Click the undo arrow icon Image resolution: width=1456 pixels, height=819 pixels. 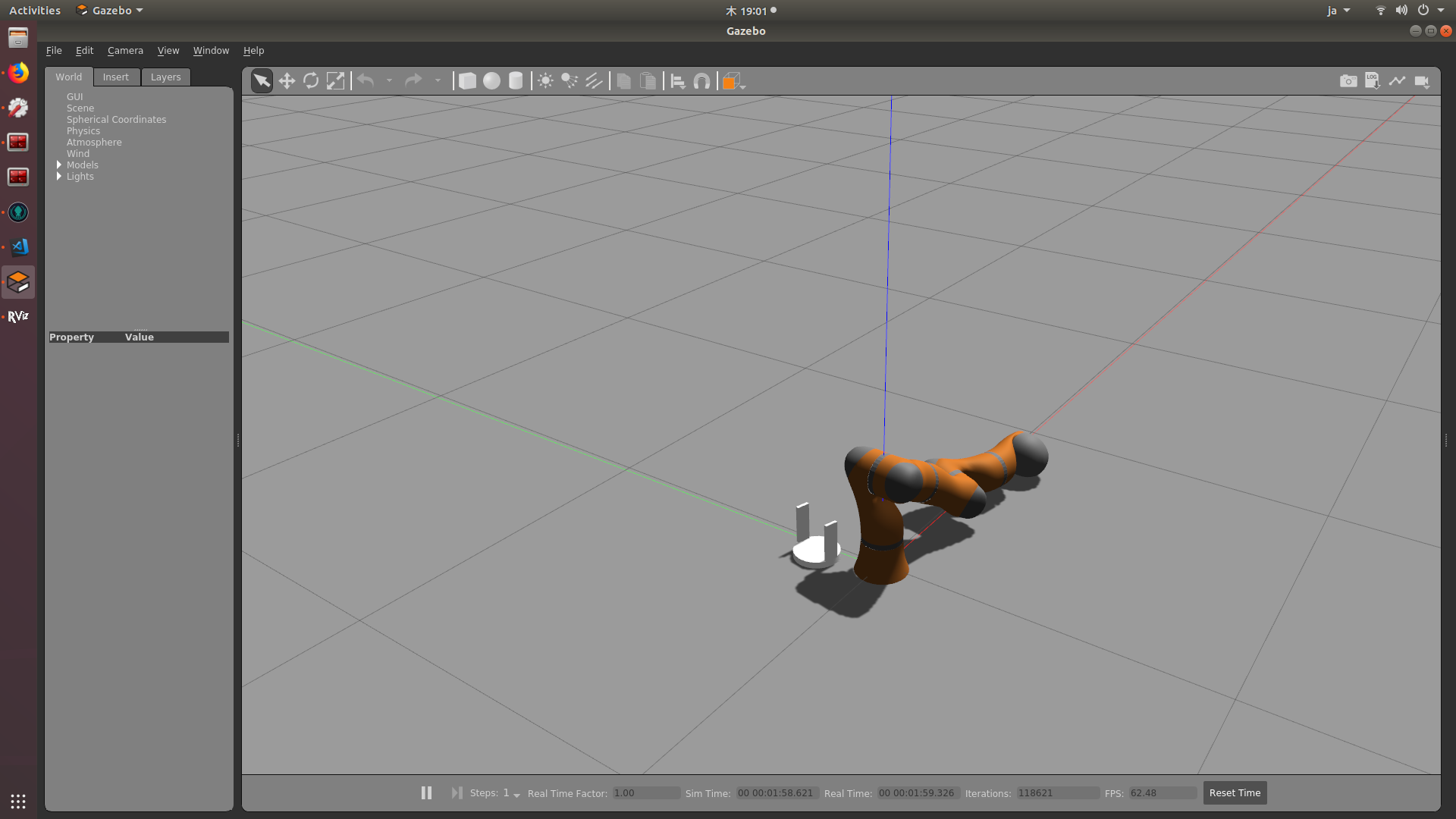tap(366, 80)
